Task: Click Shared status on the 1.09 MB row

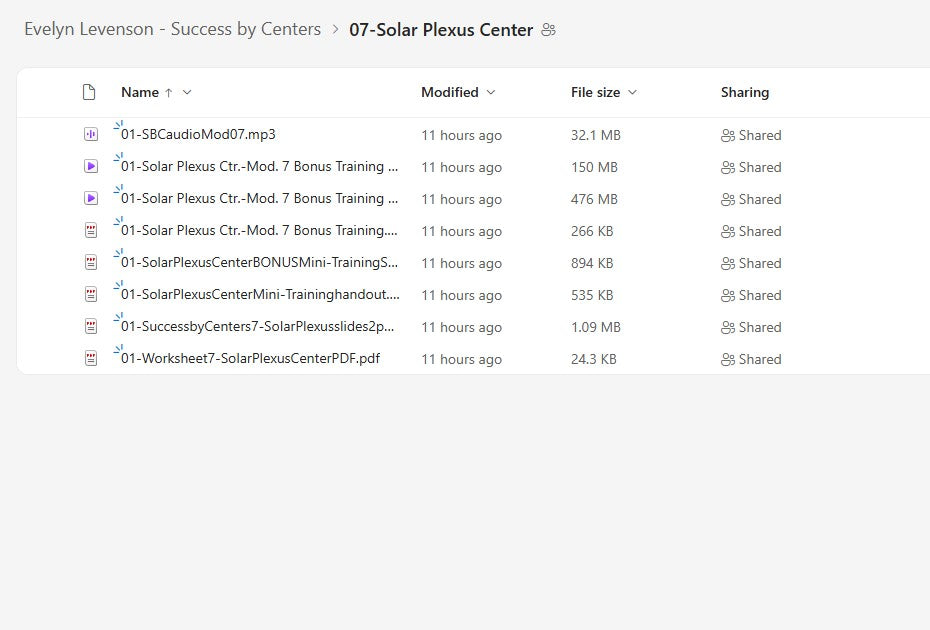Action: 751,327
